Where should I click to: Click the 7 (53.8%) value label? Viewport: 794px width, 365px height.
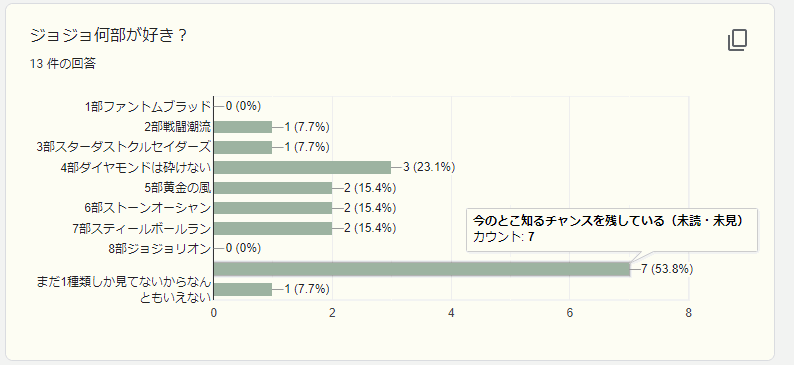667,269
